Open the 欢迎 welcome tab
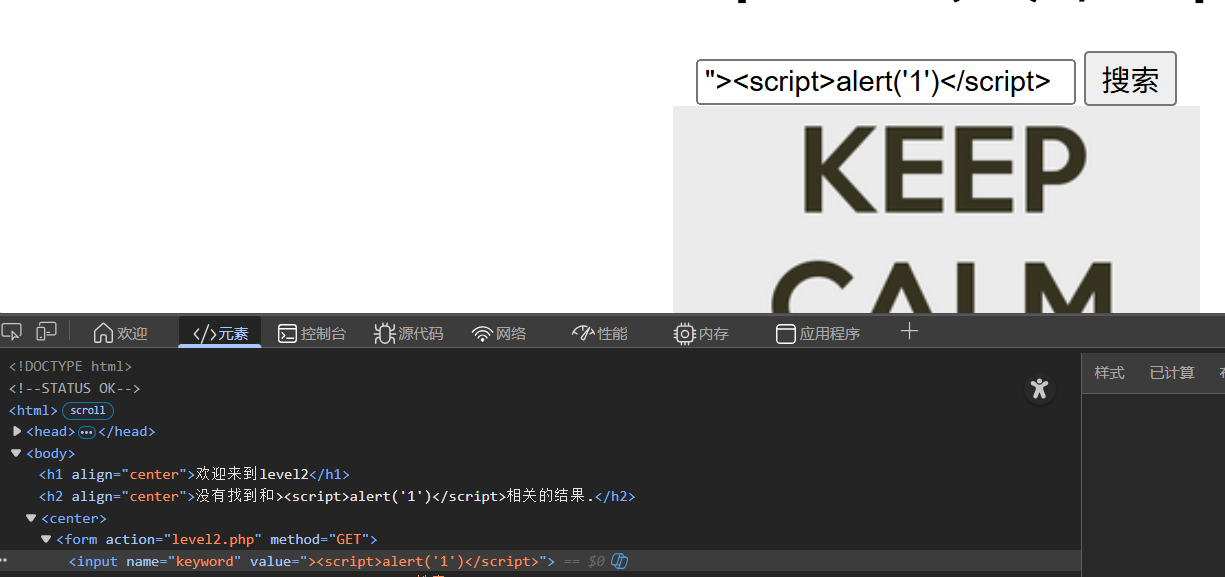 (120, 333)
